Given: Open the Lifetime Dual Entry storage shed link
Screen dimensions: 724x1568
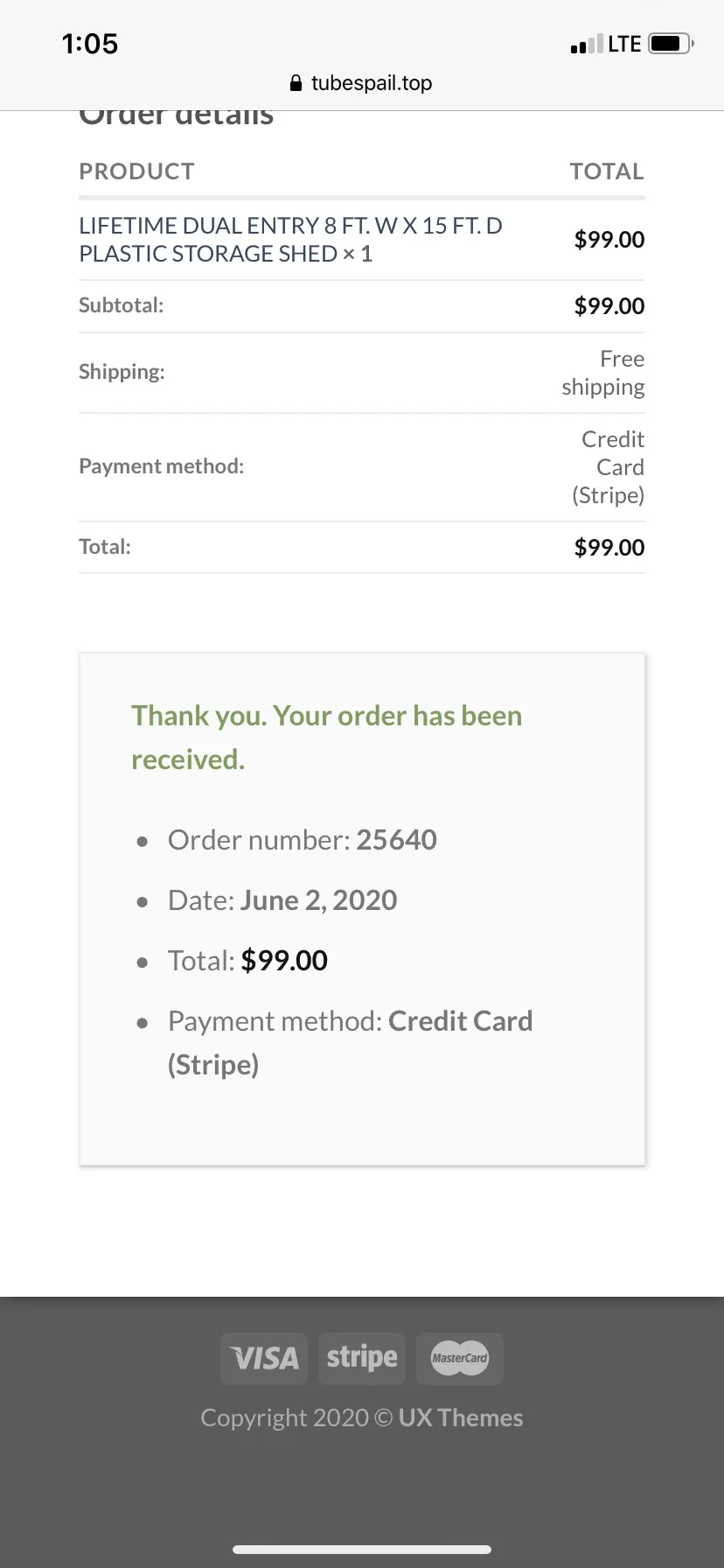Looking at the screenshot, I should click(x=290, y=240).
